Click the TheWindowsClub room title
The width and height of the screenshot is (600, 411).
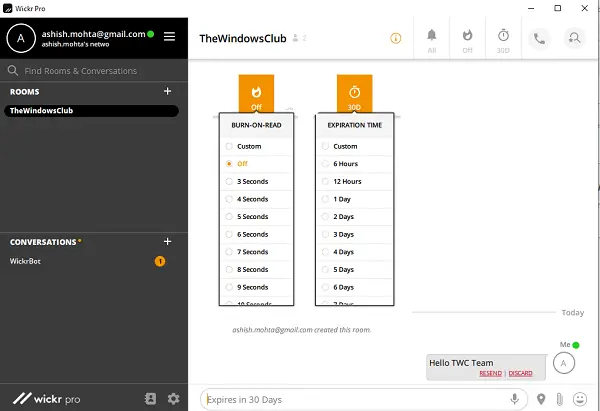[x=243, y=38]
